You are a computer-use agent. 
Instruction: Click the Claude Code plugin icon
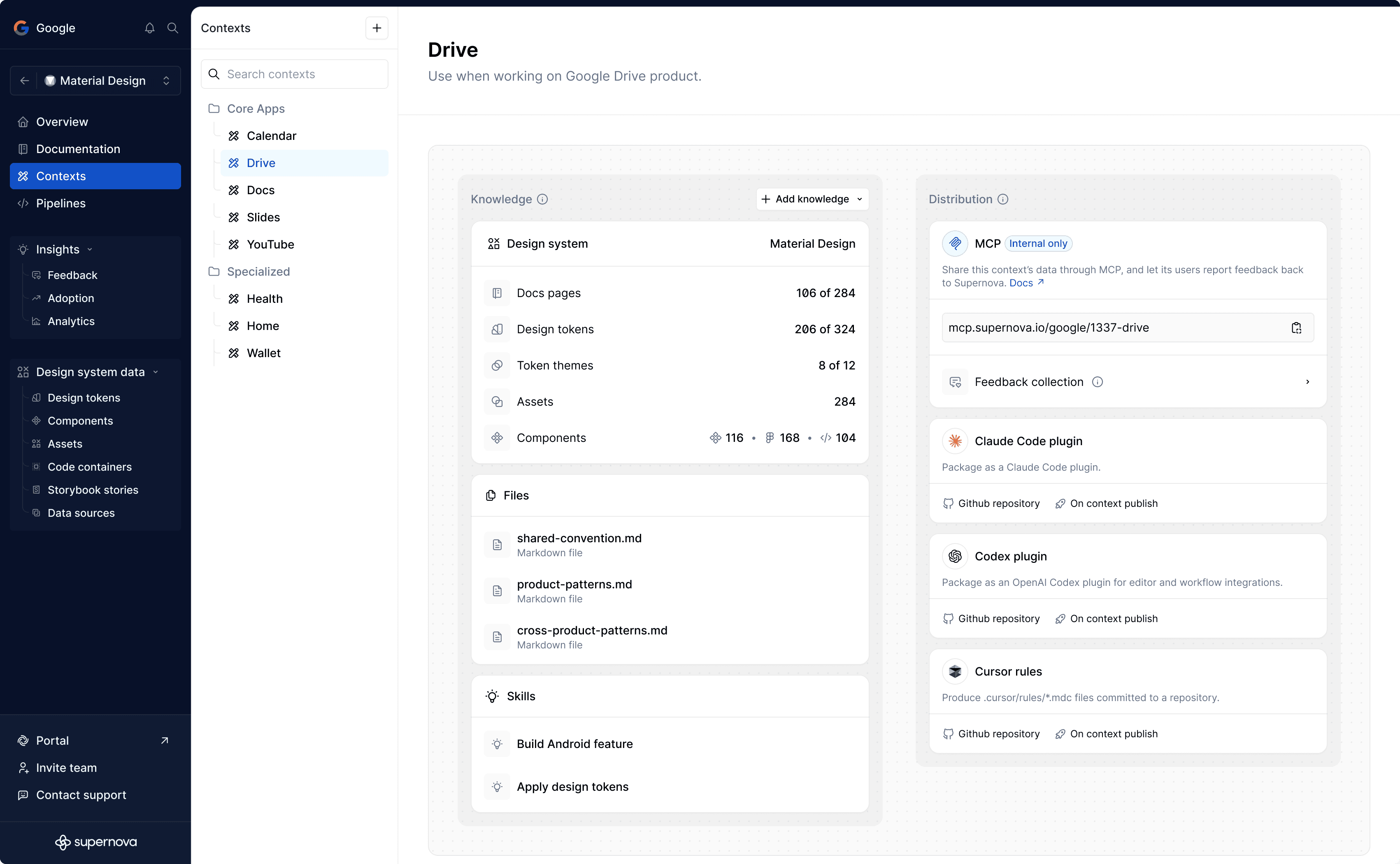click(x=955, y=441)
